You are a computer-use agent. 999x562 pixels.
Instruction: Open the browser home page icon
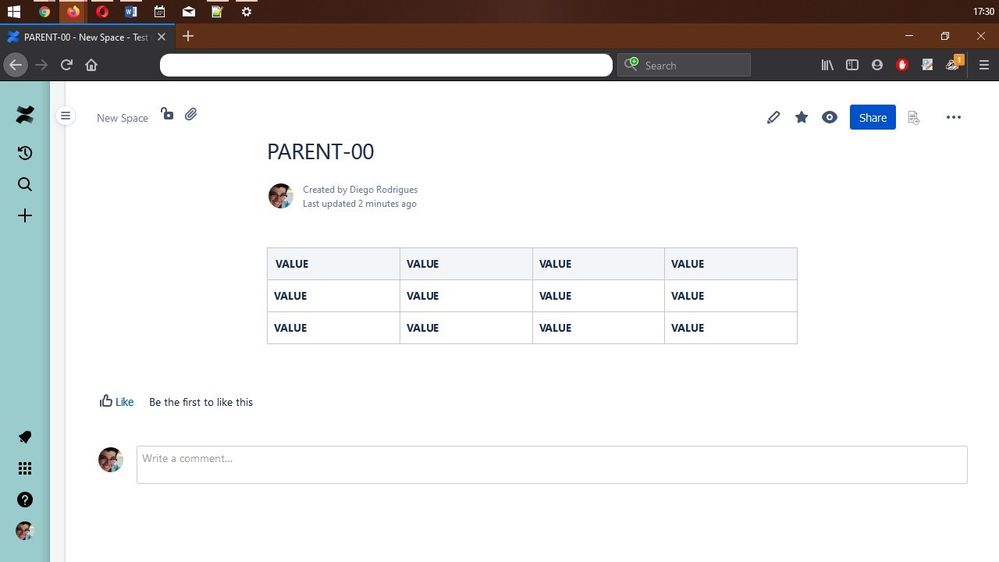[91, 65]
